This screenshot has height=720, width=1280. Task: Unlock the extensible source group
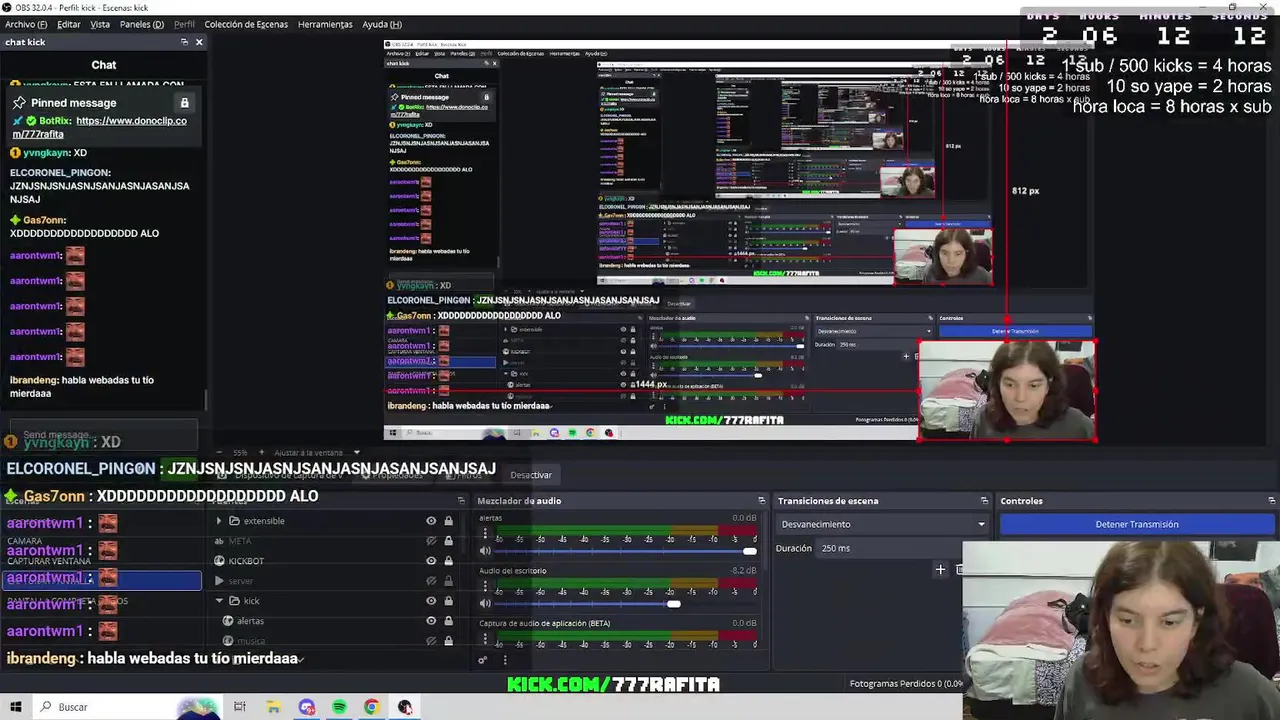(x=448, y=521)
